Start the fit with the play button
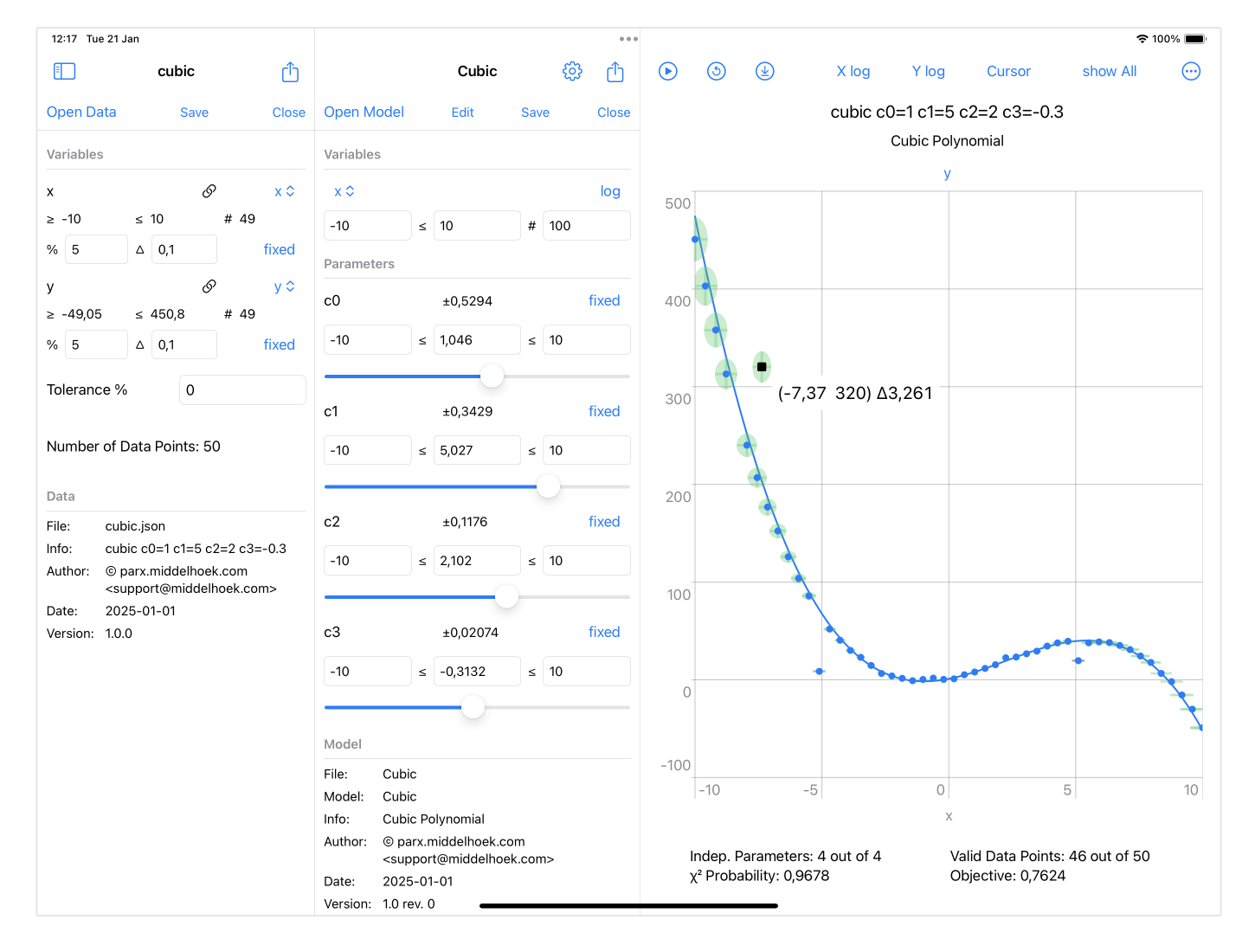The image size is (1255, 952). click(667, 71)
